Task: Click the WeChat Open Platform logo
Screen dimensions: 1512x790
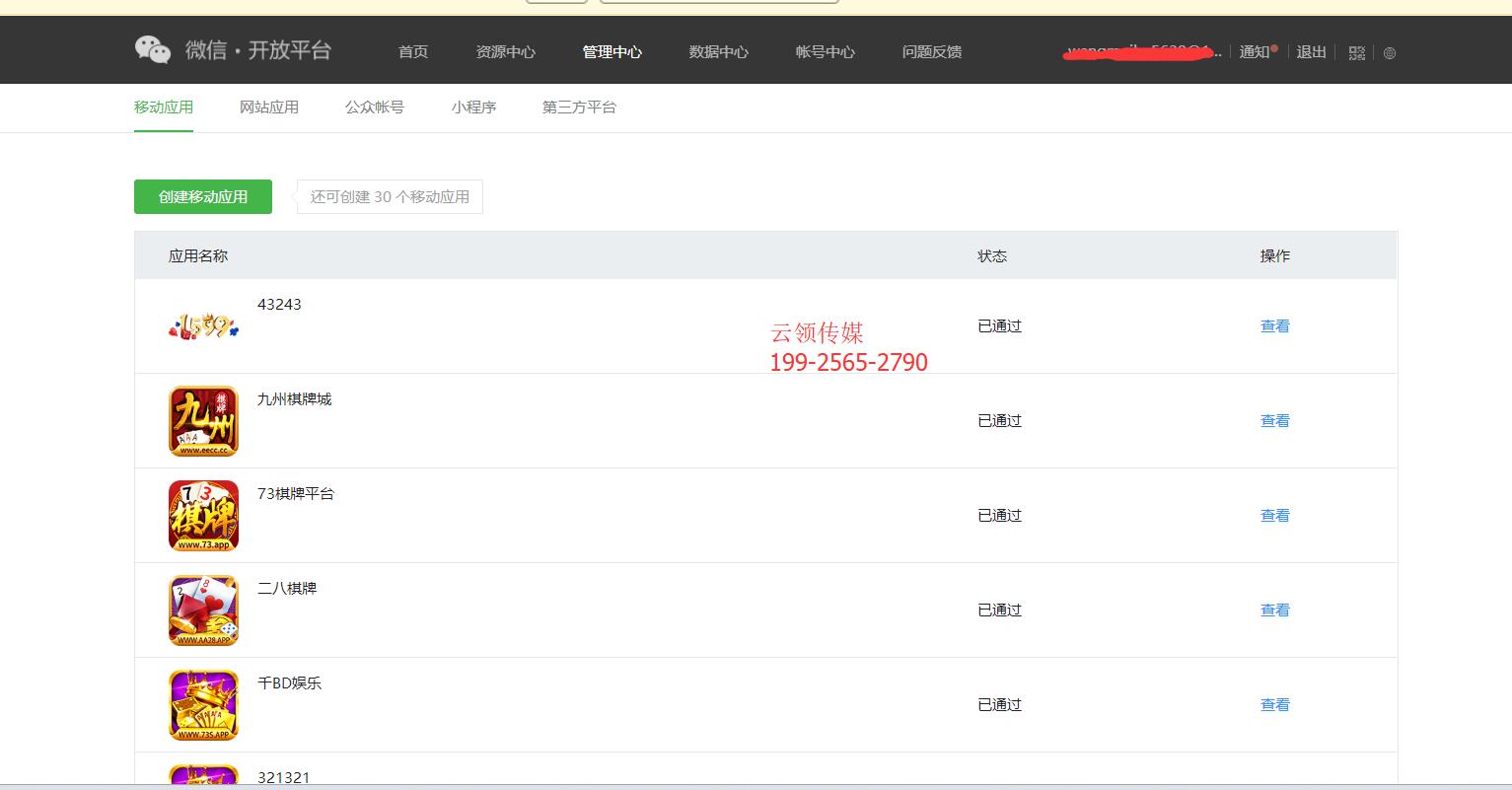Action: pos(233,50)
